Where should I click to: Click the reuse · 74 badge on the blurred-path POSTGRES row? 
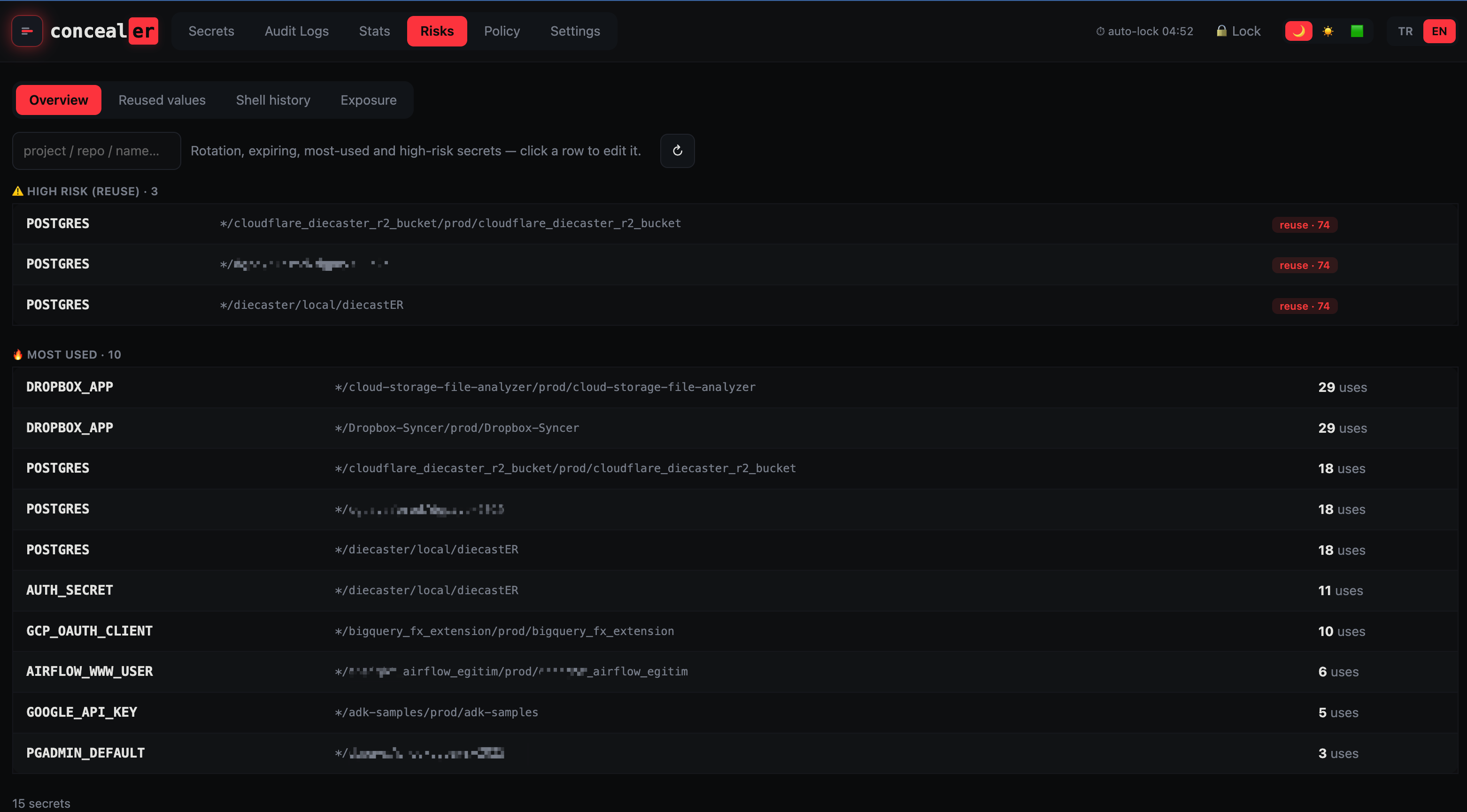[x=1304, y=265]
